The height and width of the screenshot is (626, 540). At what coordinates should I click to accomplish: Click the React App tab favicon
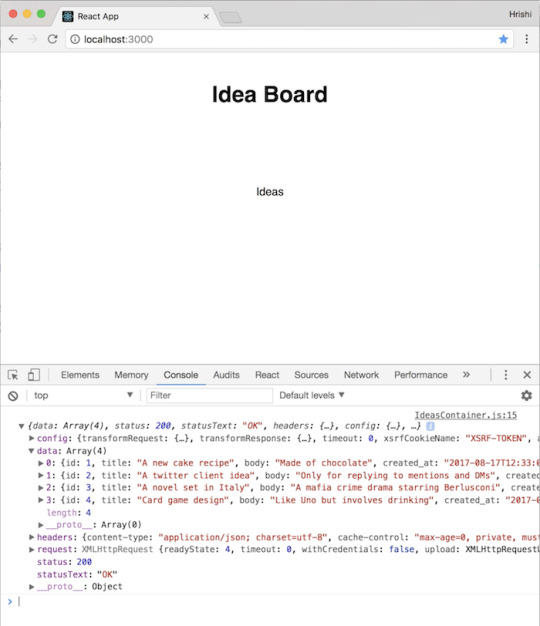[68, 16]
